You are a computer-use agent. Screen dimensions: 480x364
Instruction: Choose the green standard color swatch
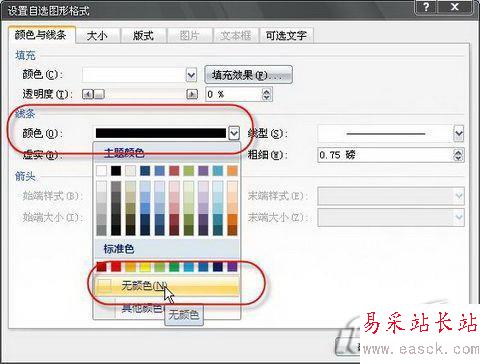tap(174, 266)
